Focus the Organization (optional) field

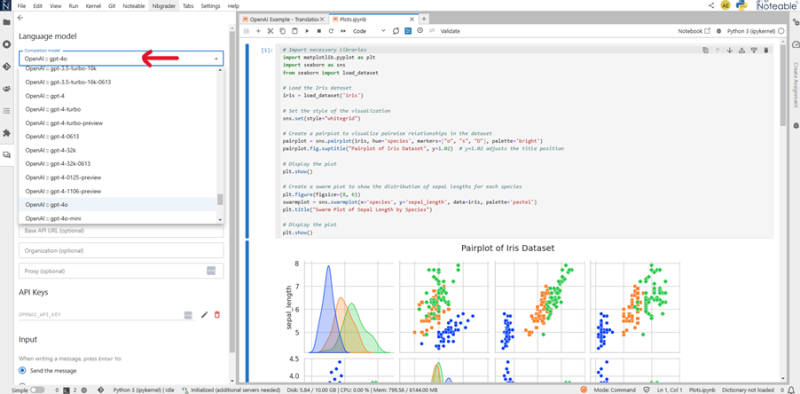pos(121,251)
